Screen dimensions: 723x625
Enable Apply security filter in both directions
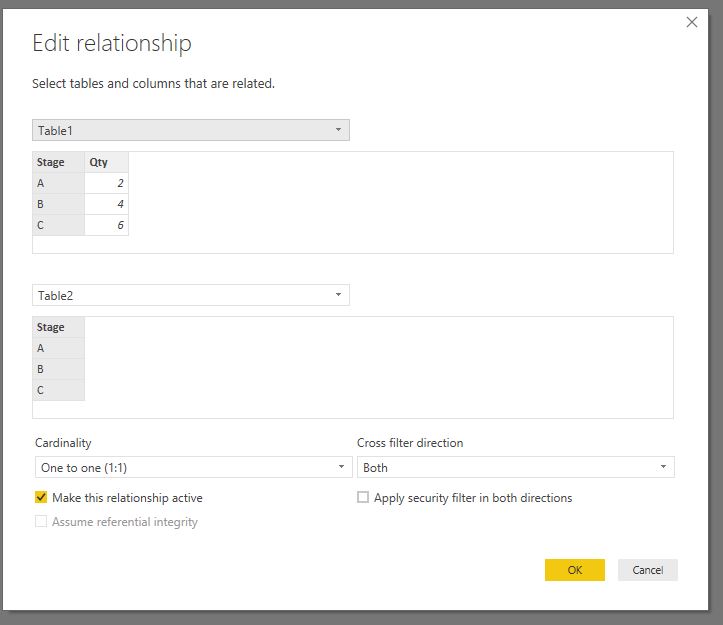(363, 497)
